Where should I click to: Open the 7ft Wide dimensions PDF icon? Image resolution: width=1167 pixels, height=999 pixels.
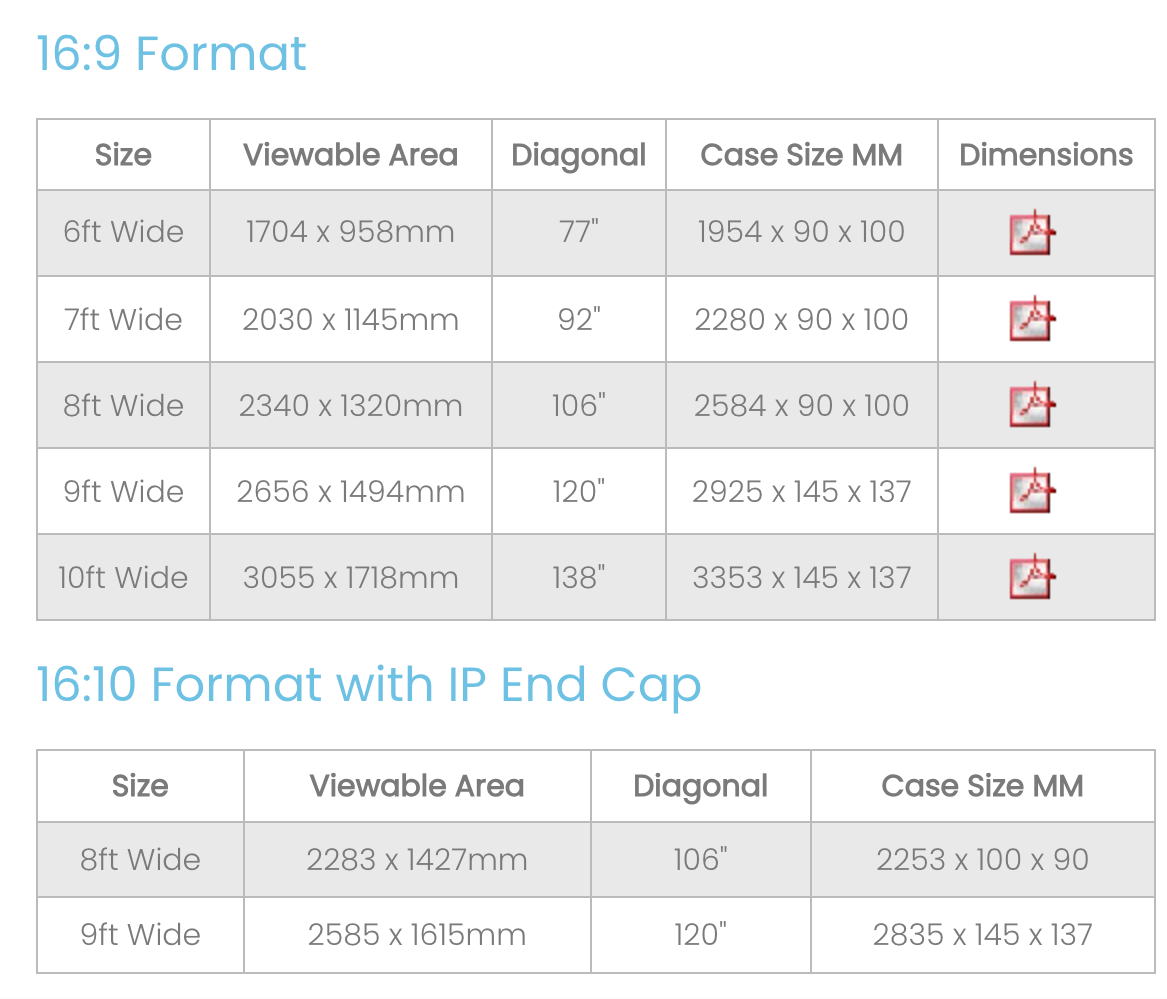tap(1032, 319)
